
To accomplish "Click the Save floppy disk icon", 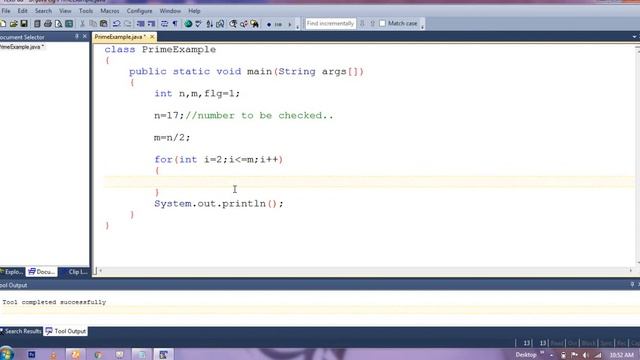I will click(24, 24).
